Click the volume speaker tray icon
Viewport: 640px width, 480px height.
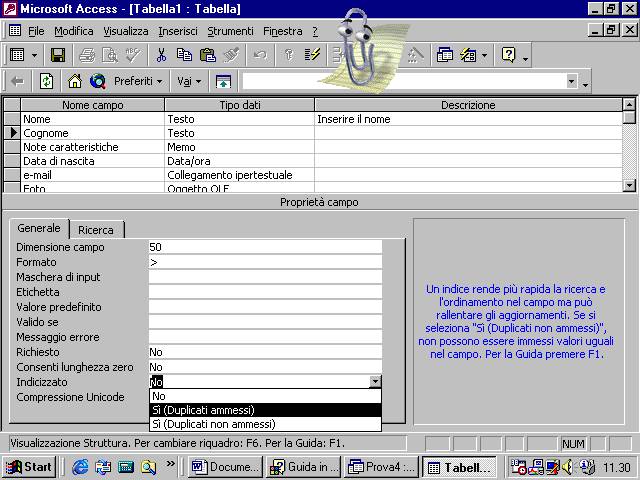(x=567, y=467)
